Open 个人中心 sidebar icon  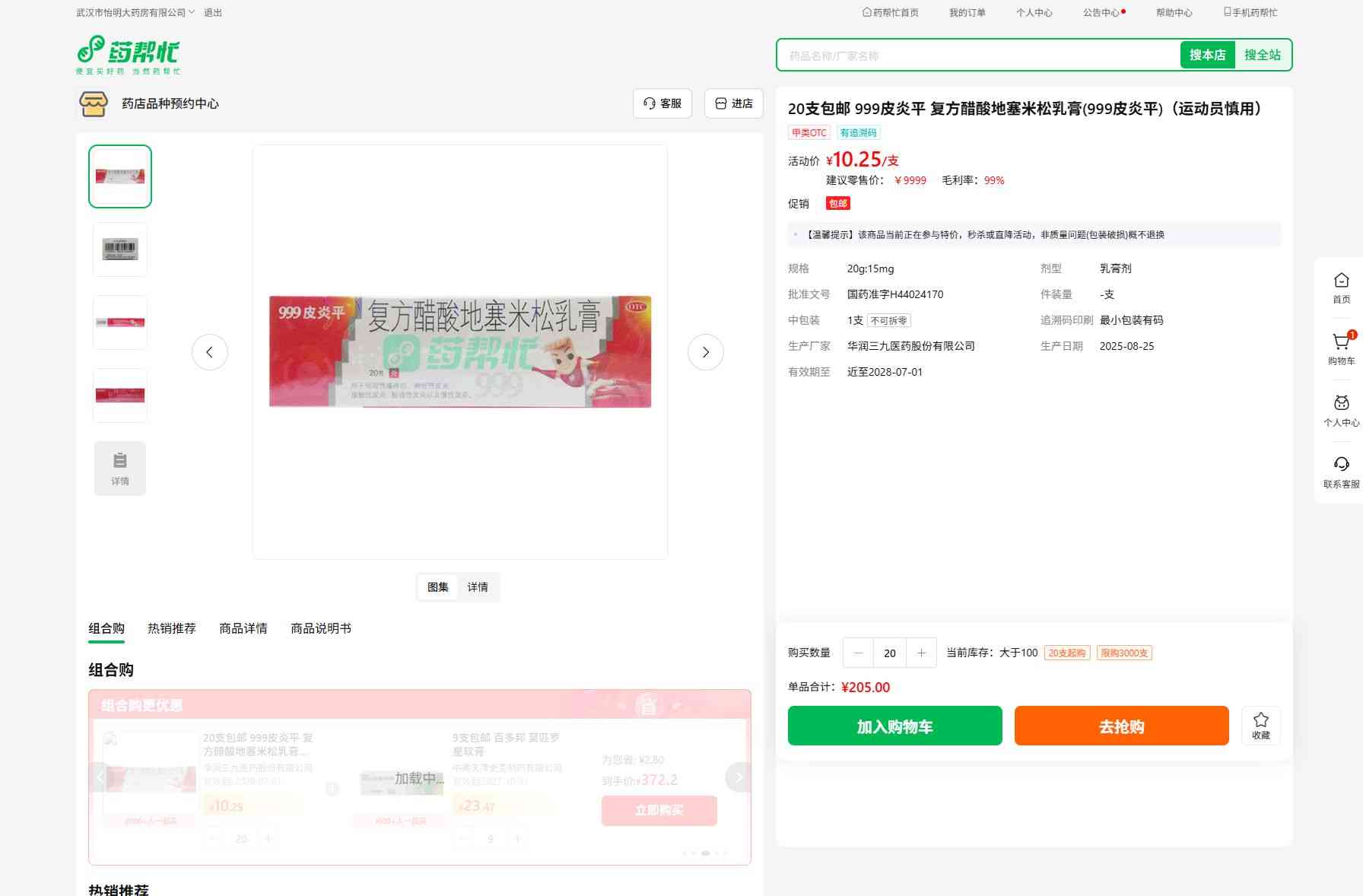[1342, 402]
